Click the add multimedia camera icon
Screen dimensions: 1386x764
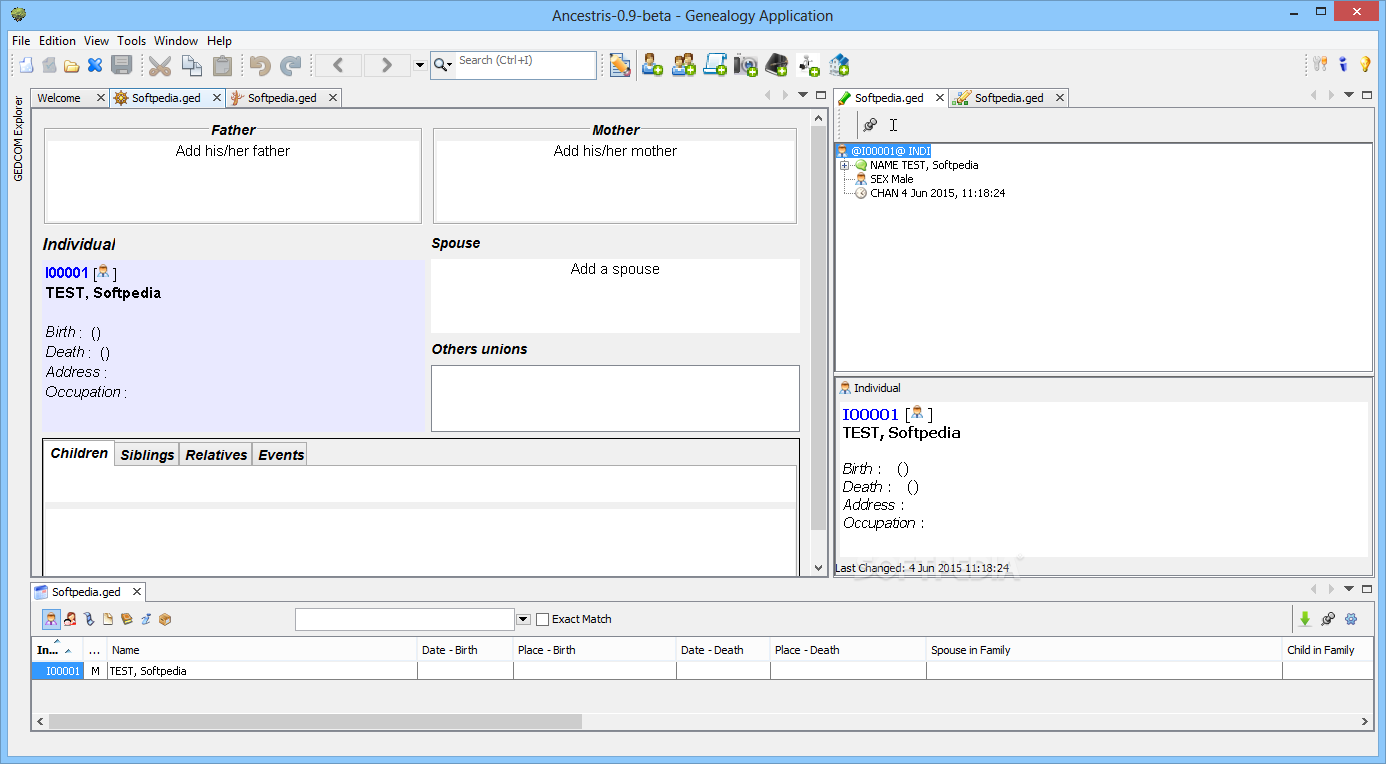tap(745, 66)
